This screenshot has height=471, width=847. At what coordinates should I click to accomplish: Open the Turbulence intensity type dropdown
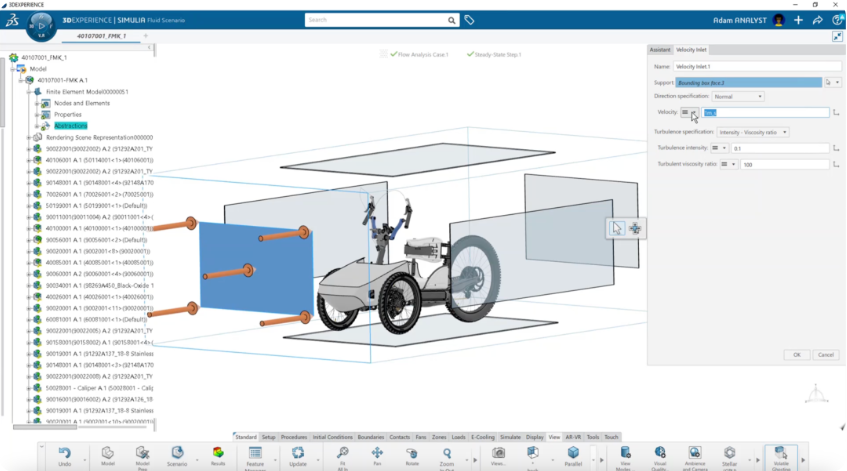[719, 148]
